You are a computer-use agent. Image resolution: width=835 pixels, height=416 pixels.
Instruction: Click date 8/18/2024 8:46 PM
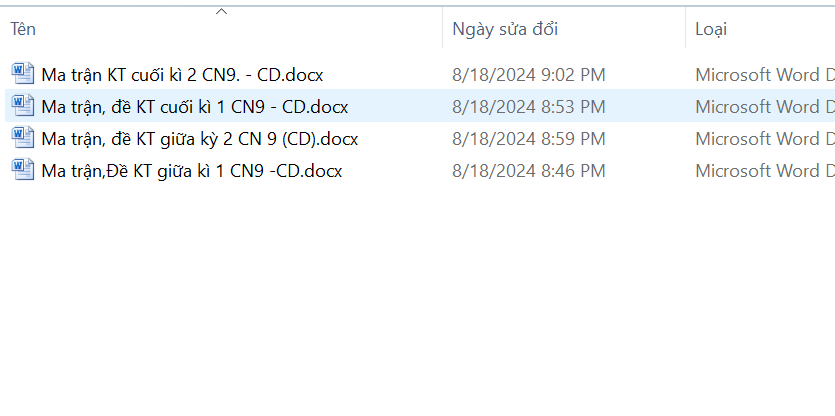pyautogui.click(x=529, y=171)
